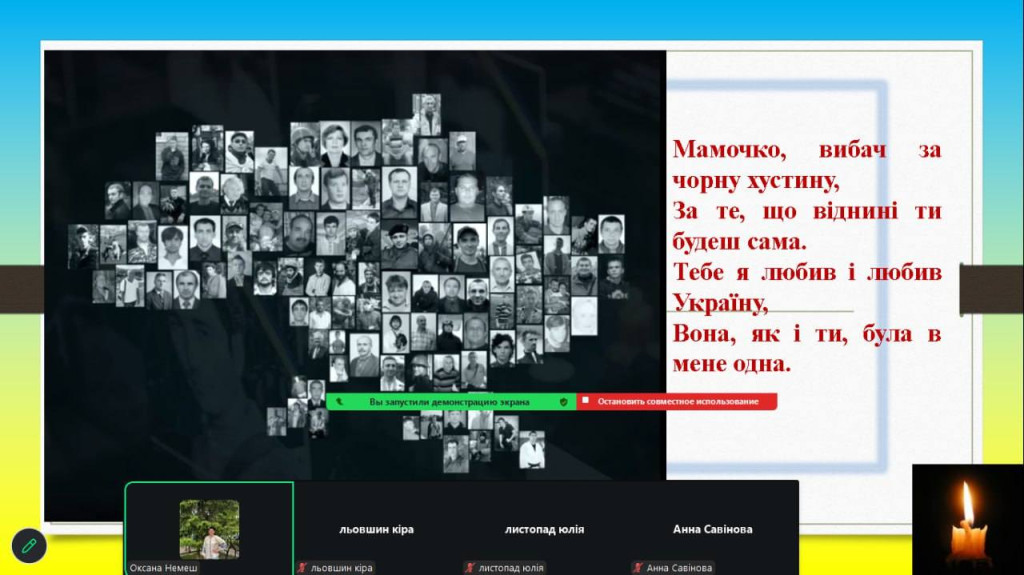Select листопад юлія participant tile
The image size is (1024, 575).
544,529
